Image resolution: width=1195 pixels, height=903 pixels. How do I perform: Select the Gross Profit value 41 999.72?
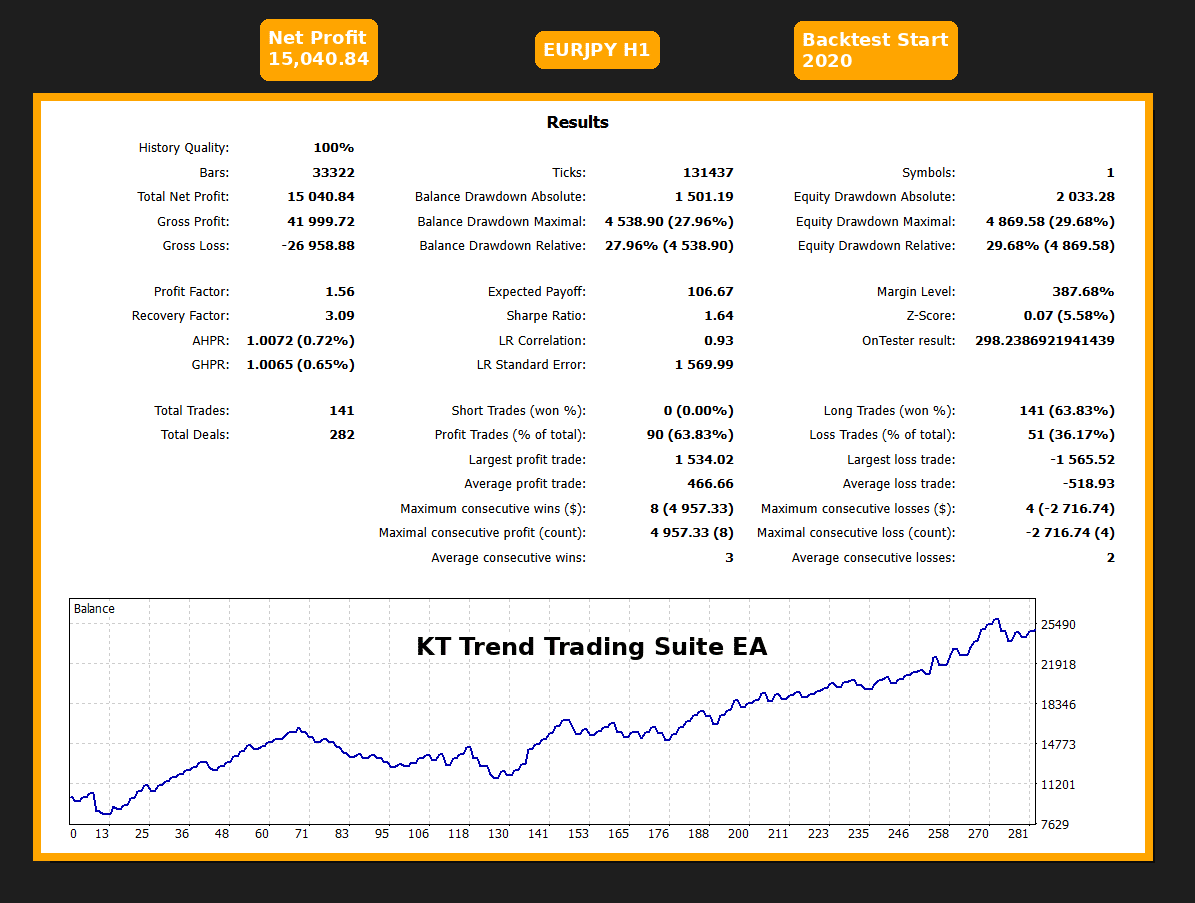[321, 222]
